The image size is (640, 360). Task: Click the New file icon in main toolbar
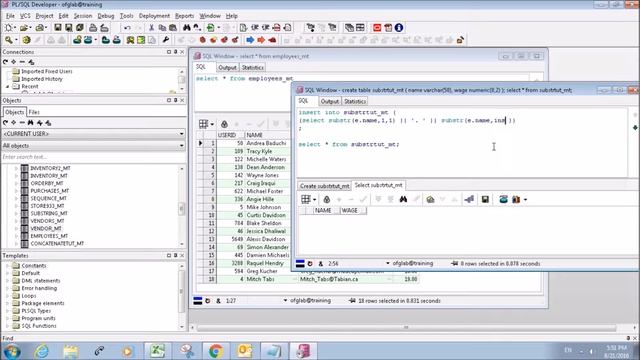(8, 28)
